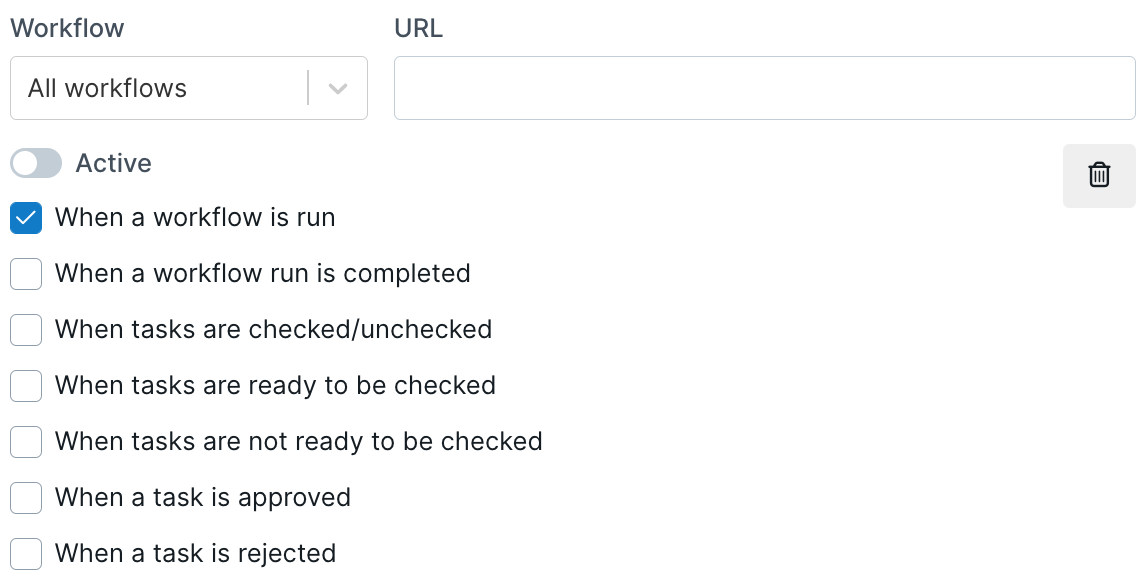
Task: Open the "All workflows" combo box
Action: 160,88
